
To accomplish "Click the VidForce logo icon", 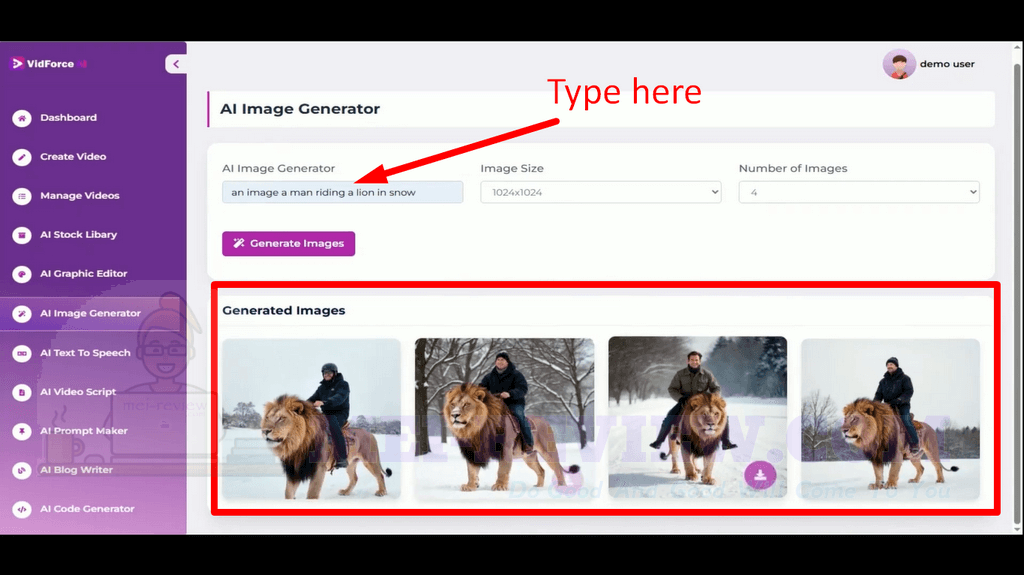I will (18, 63).
